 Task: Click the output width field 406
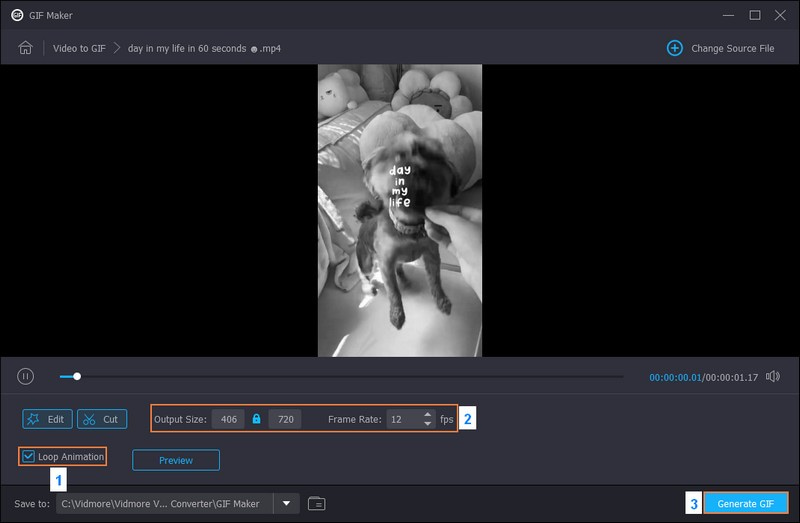click(228, 419)
